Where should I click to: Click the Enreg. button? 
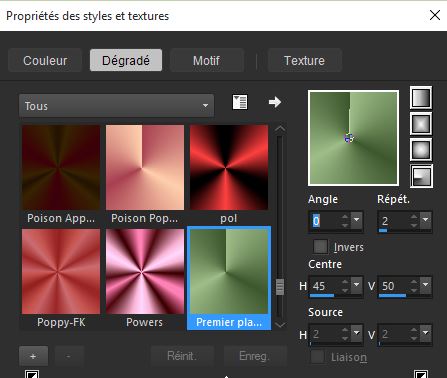click(255, 356)
